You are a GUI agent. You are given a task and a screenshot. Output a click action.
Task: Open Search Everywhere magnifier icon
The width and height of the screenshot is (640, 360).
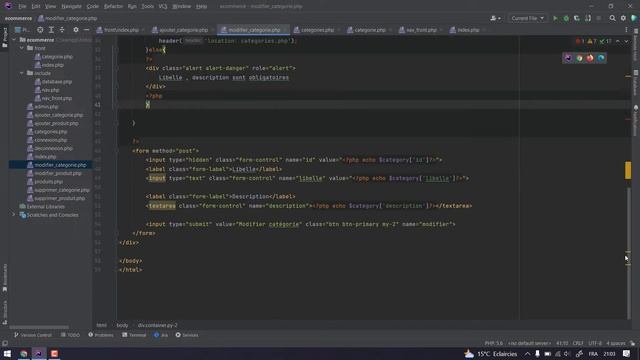coord(612,18)
